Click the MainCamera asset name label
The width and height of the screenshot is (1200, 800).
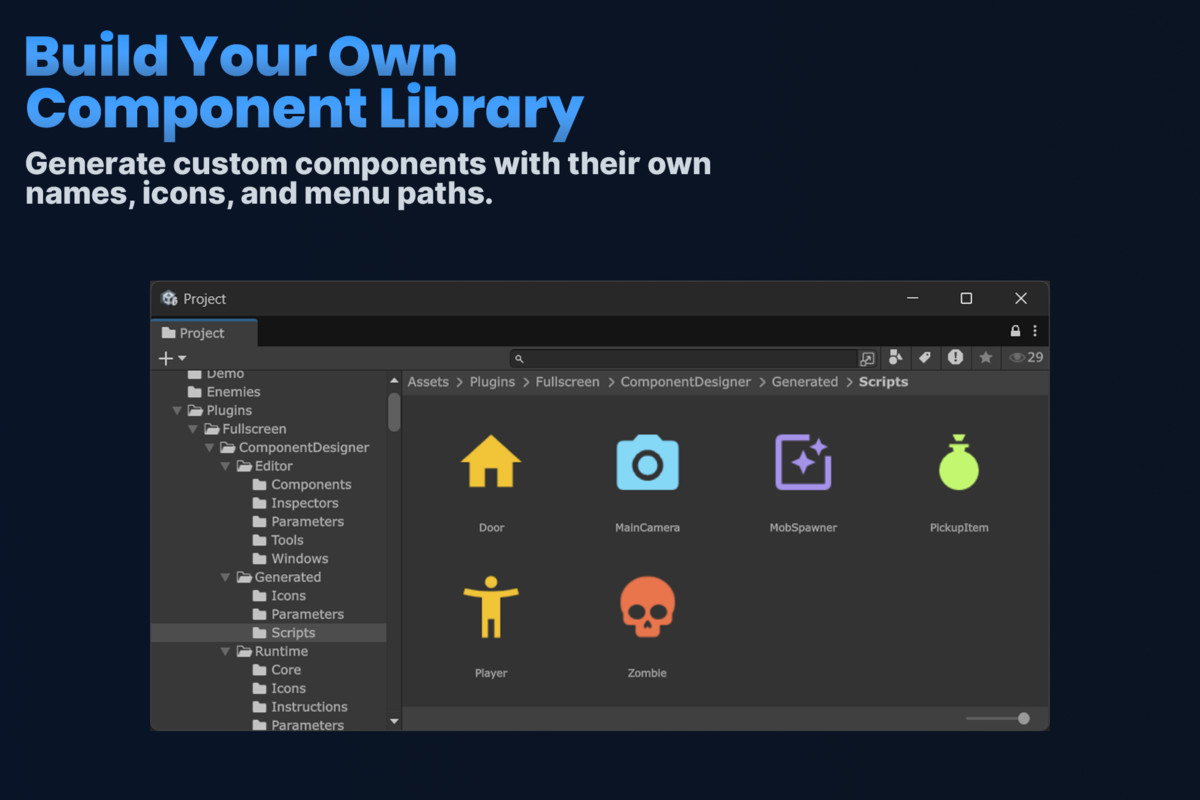pos(647,528)
